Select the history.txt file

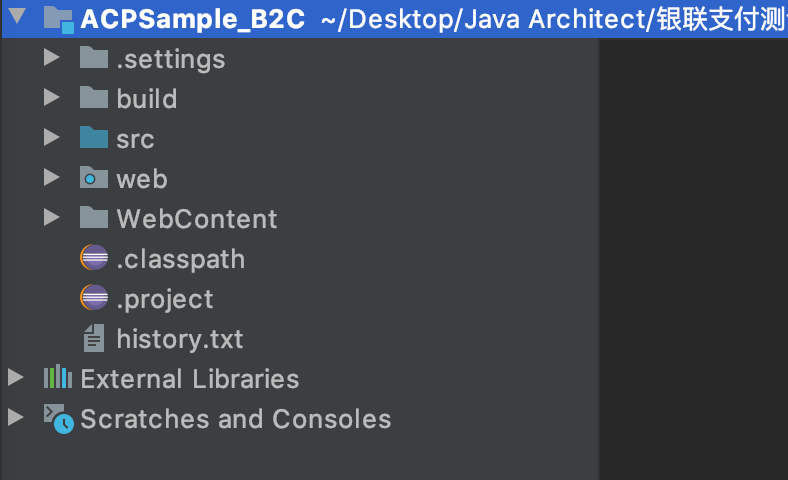pyautogui.click(x=180, y=339)
